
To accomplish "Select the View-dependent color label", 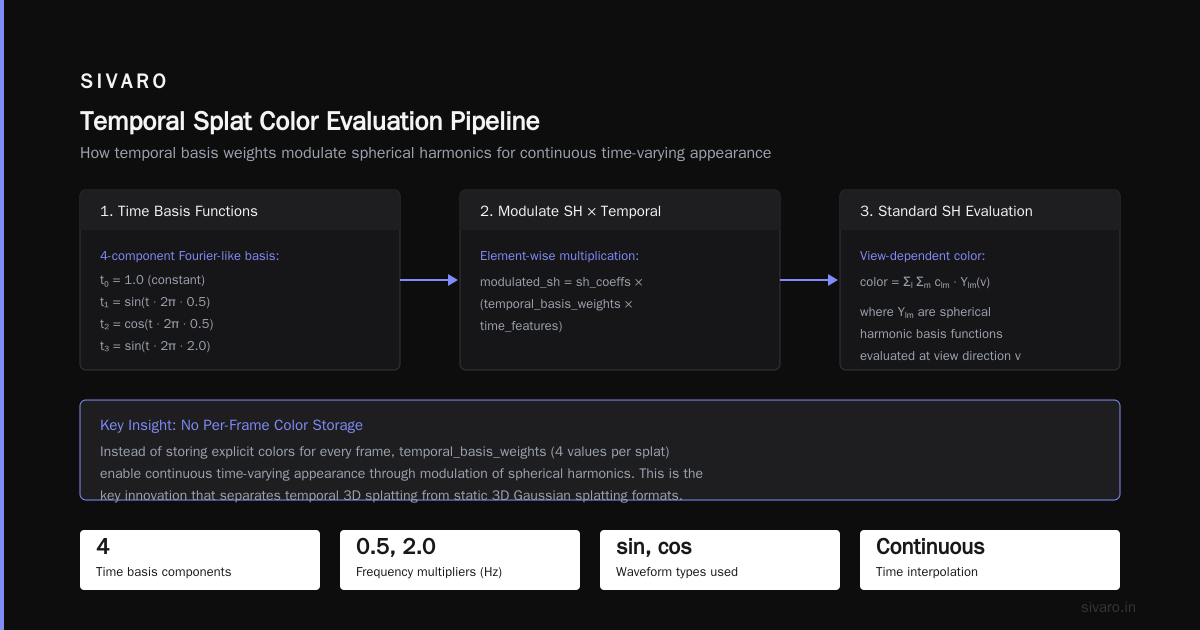I will pos(922,256).
